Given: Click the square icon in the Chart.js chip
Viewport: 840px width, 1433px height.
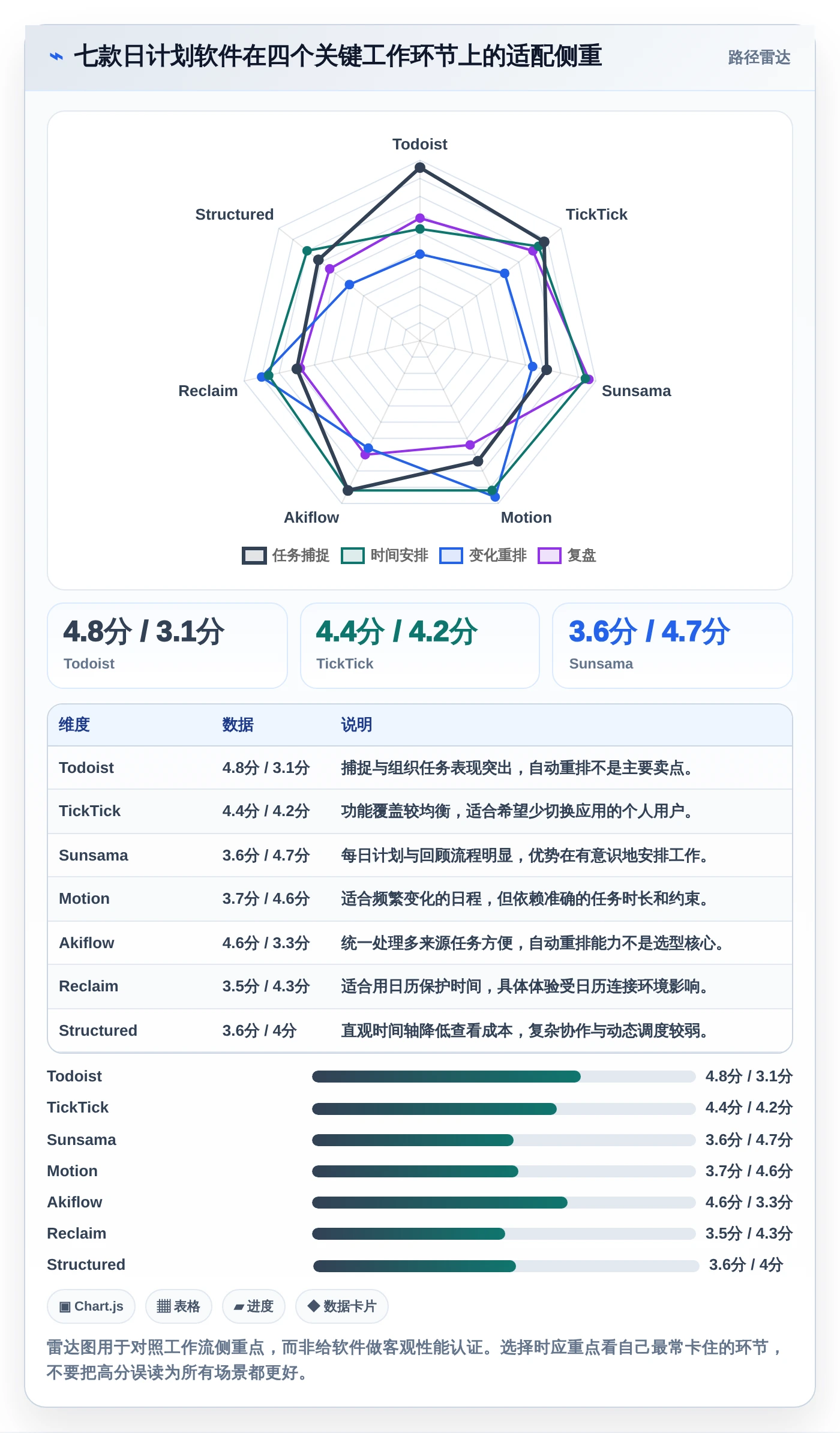Looking at the screenshot, I should pos(65,1307).
